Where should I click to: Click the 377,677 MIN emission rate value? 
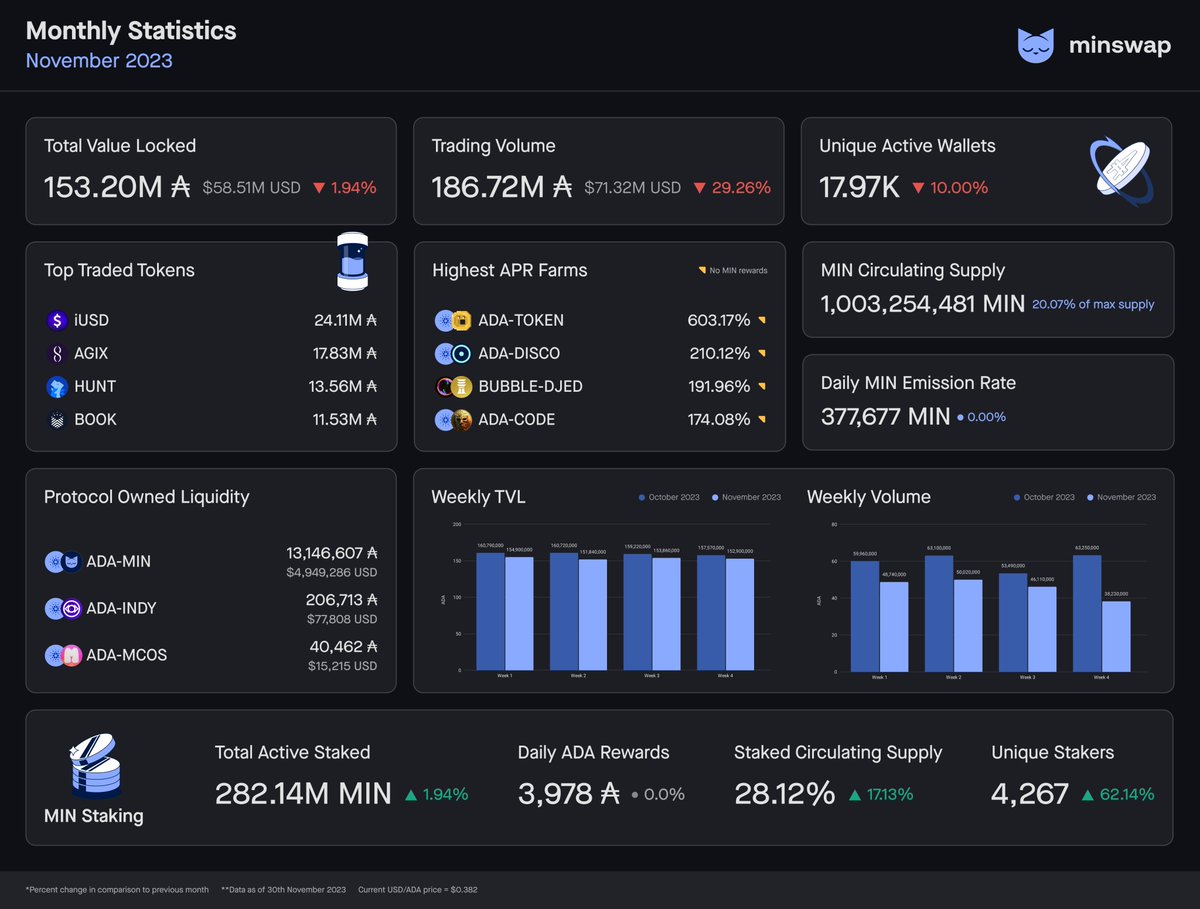tap(885, 417)
